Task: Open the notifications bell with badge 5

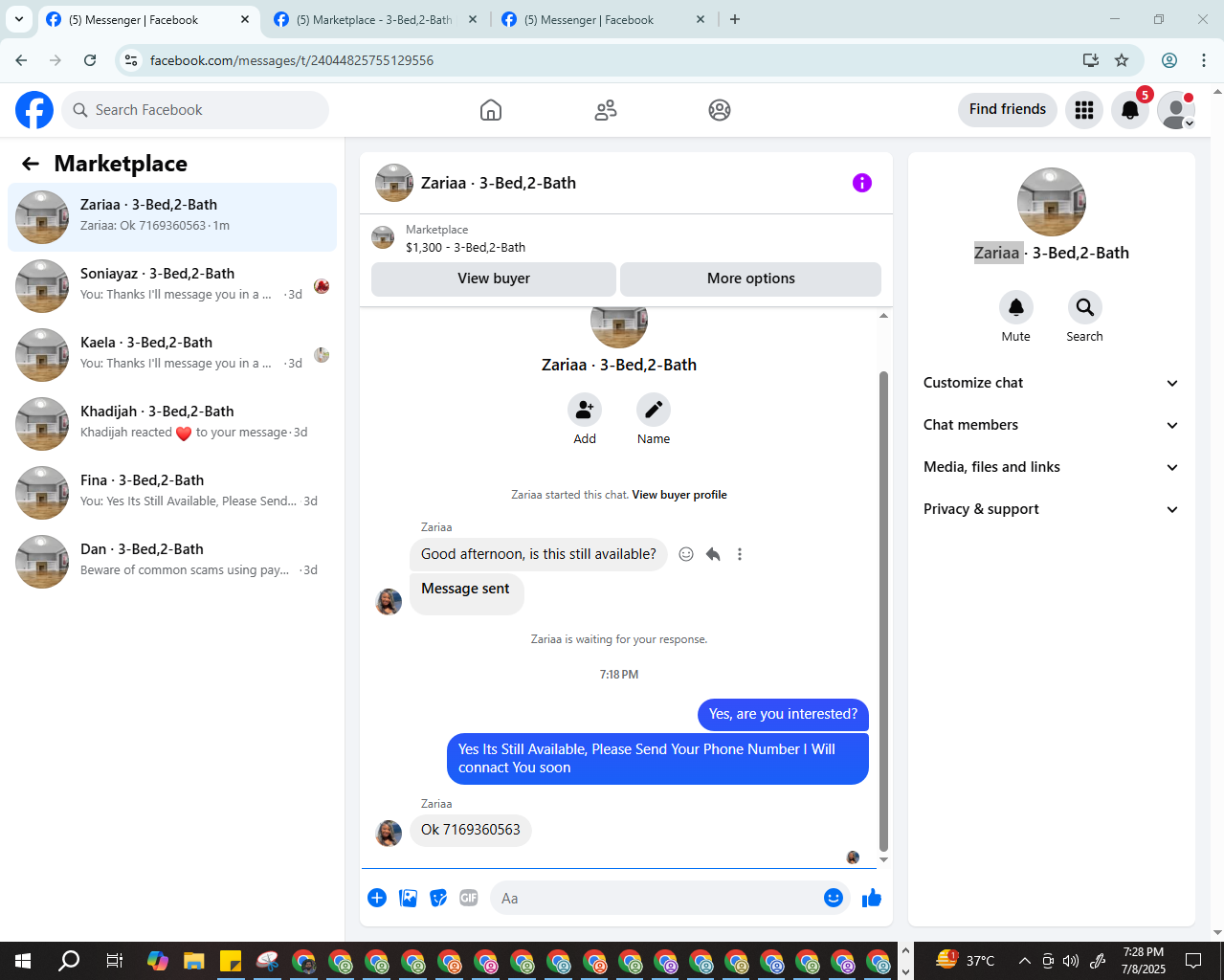Action: tap(1130, 110)
